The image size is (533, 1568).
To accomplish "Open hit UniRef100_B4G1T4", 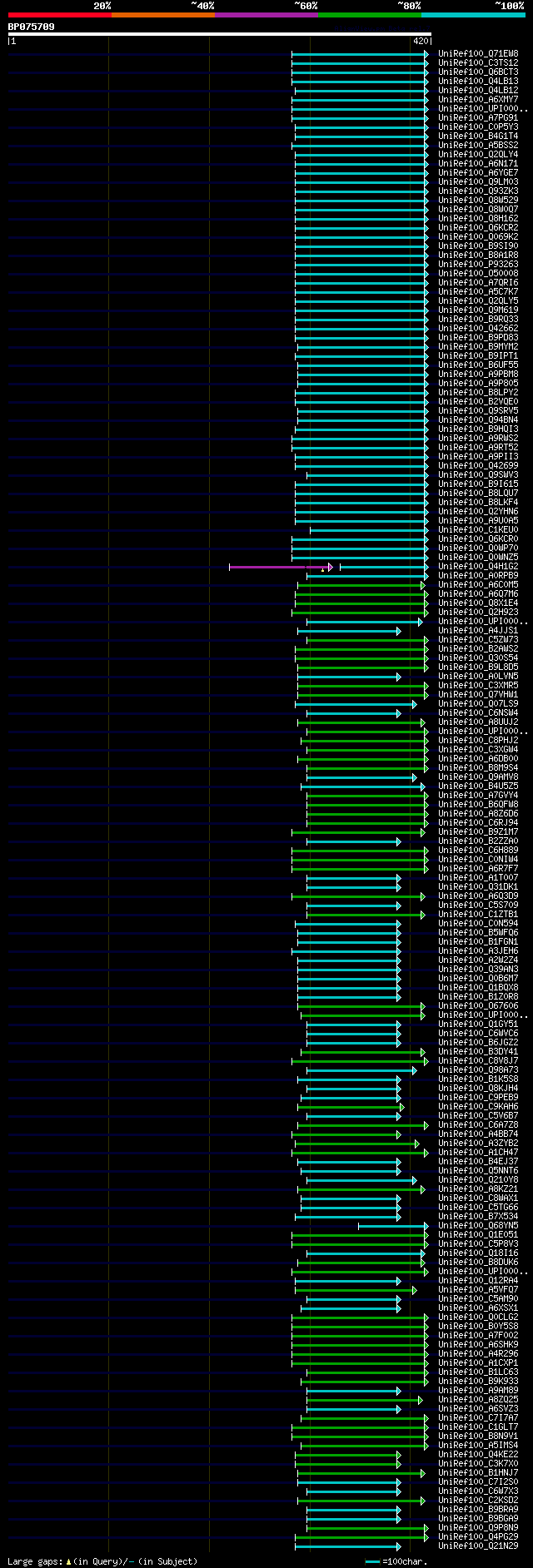I will pos(478,136).
